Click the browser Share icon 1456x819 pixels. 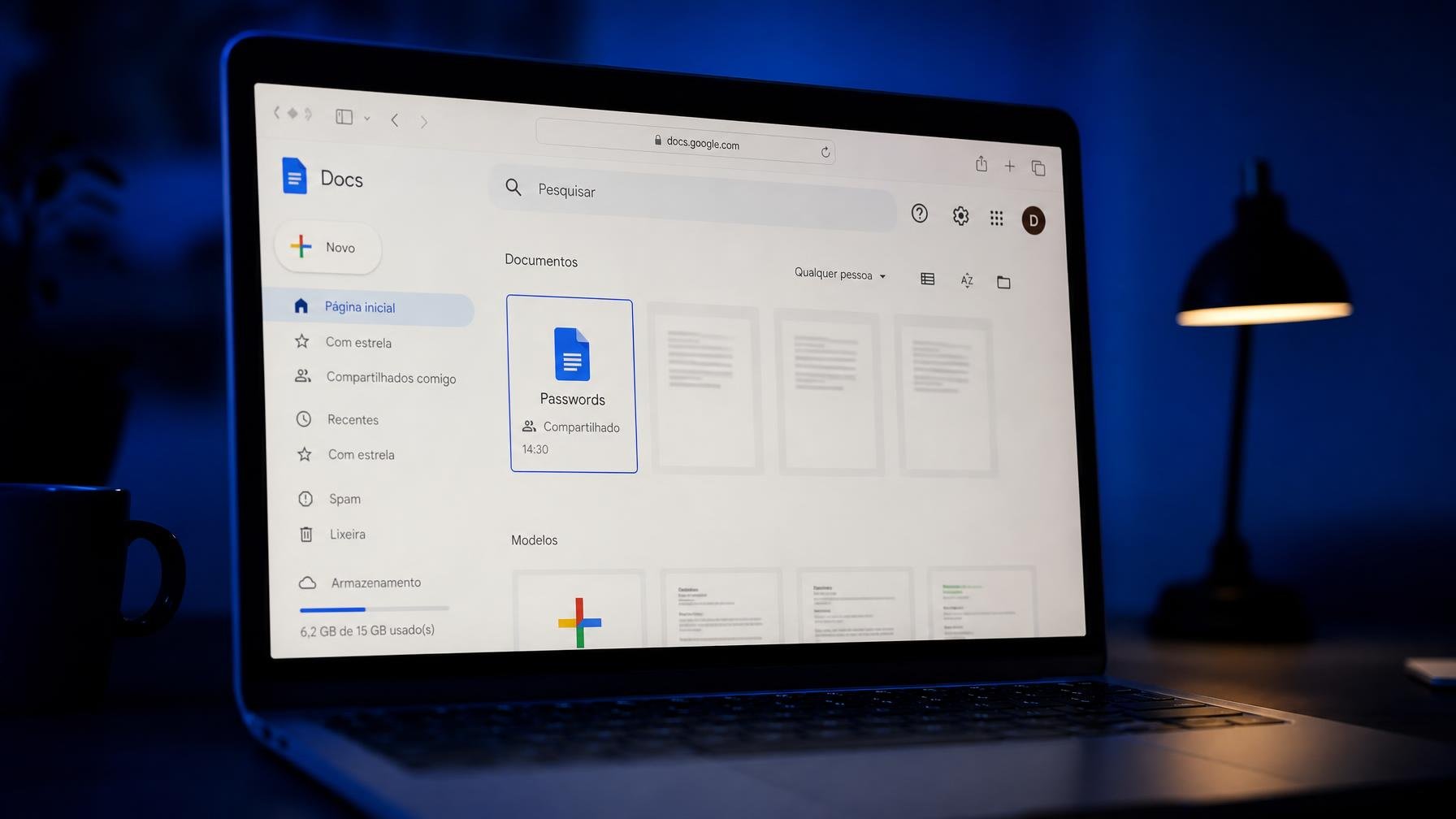point(981,164)
